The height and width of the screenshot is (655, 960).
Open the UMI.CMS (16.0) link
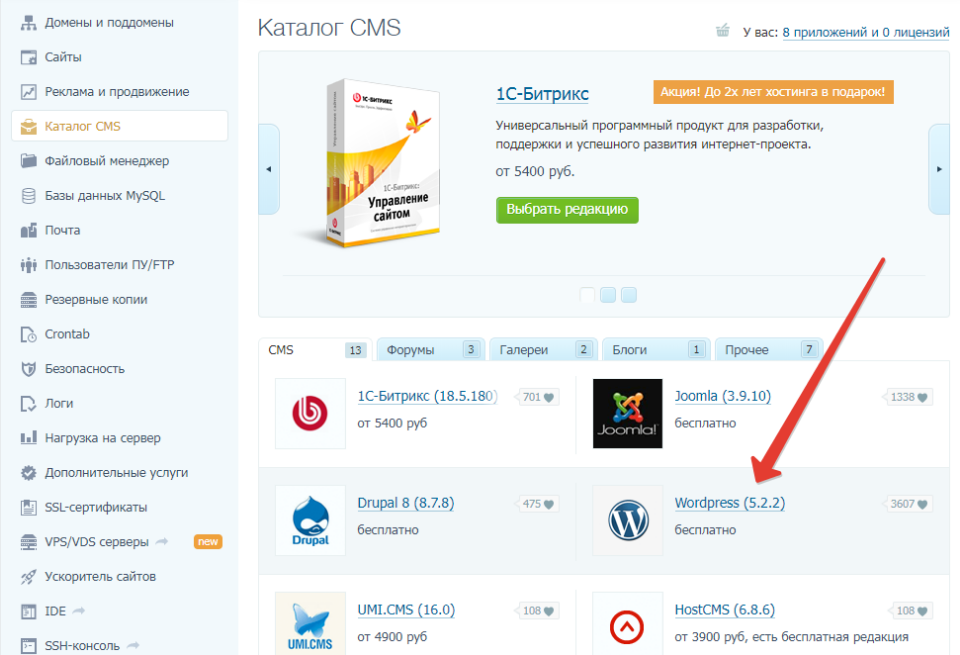tap(406, 610)
